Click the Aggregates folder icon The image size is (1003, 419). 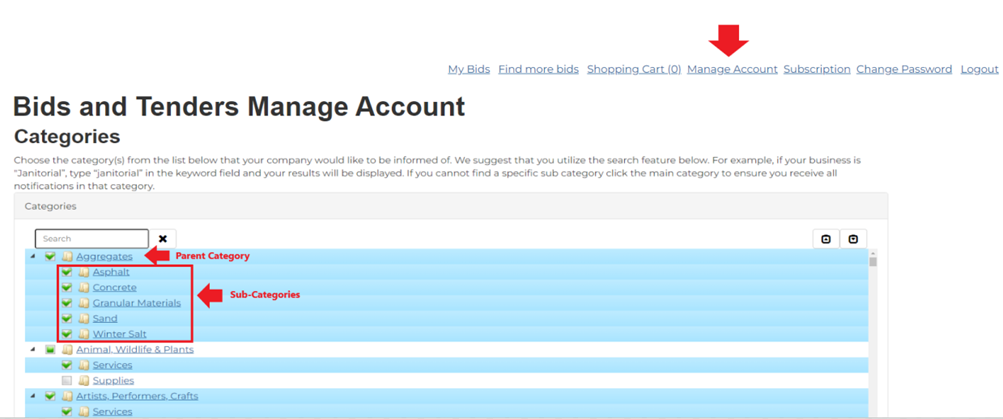point(67,257)
